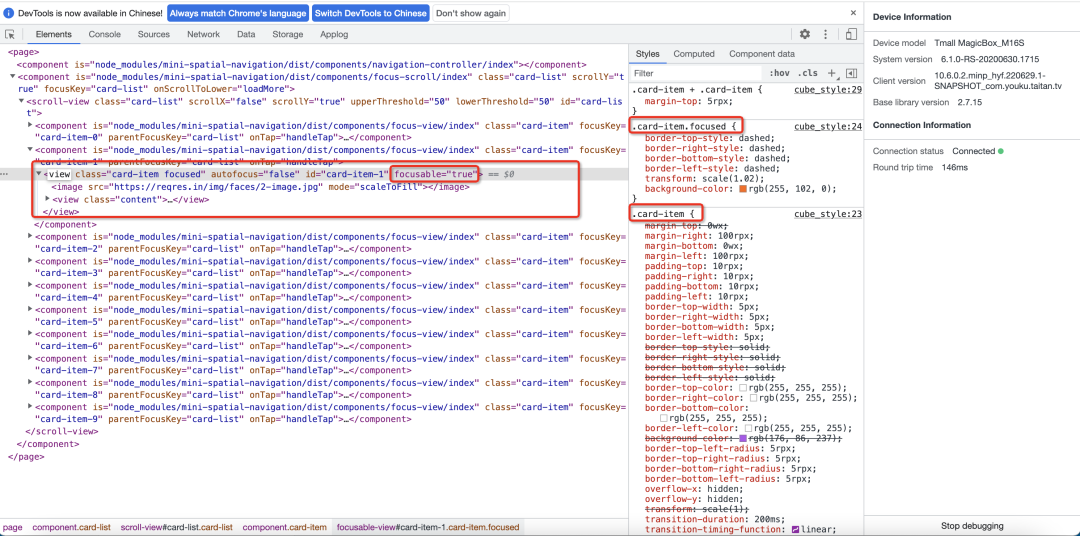Open DevTools settings gear icon
Image resolution: width=1080 pixels, height=536 pixels.
click(x=804, y=34)
